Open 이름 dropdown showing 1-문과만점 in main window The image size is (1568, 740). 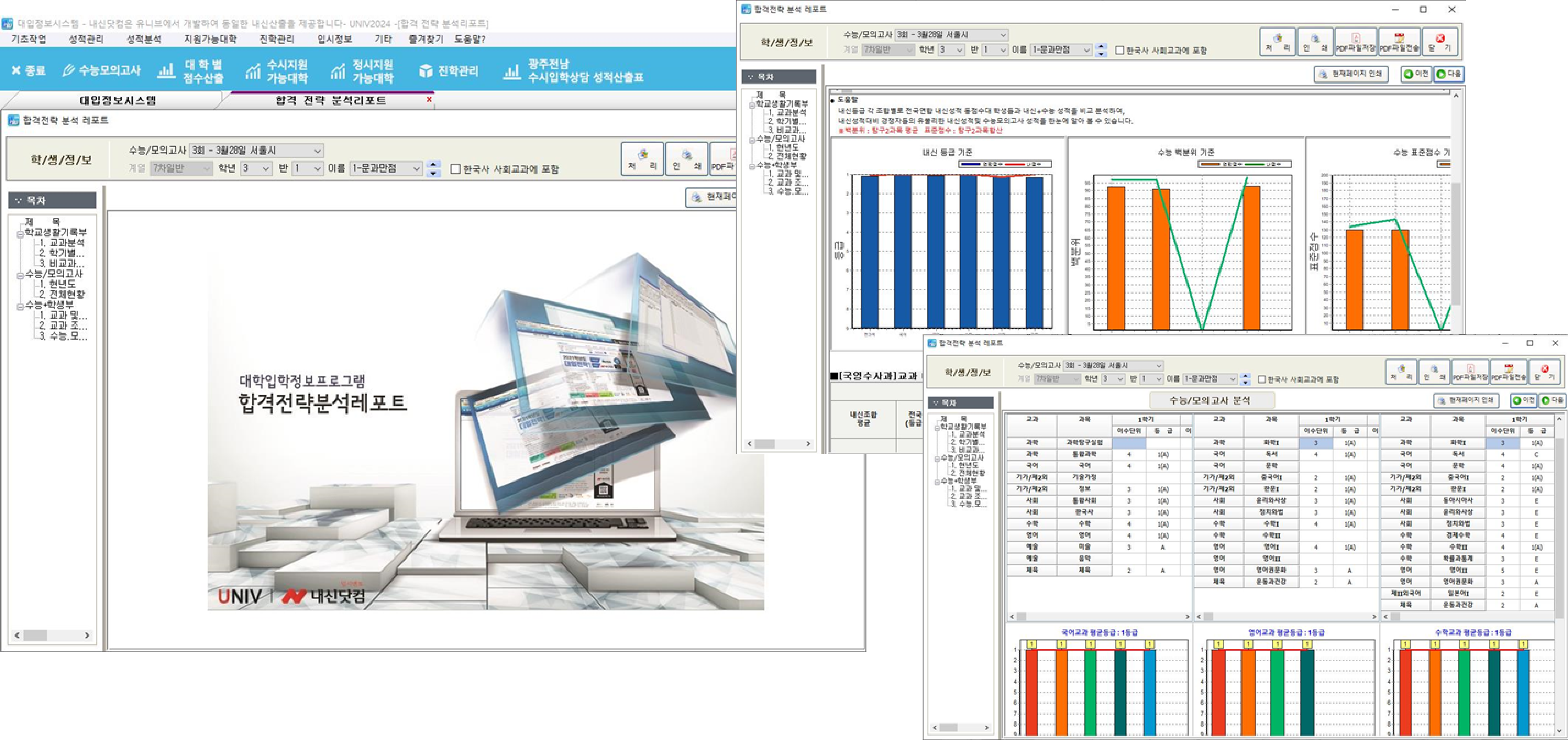[386, 168]
